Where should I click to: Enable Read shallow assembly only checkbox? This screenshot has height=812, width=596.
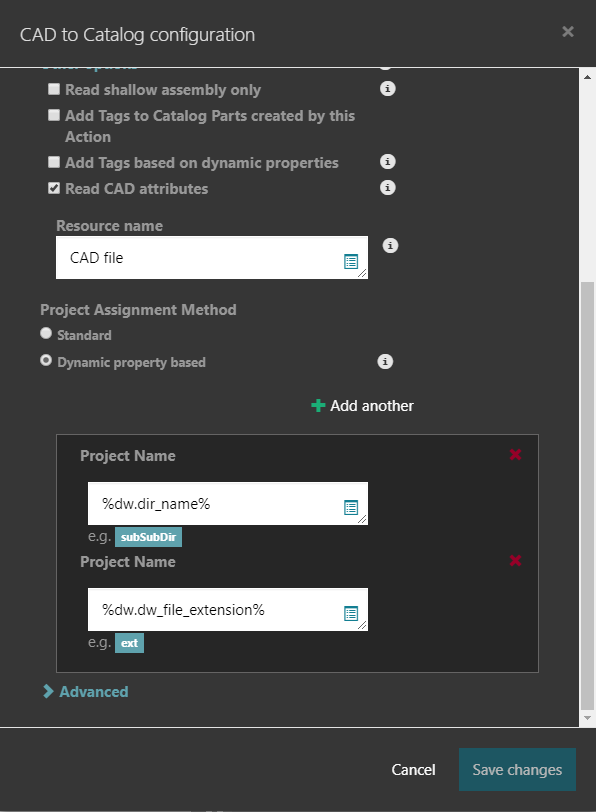(x=54, y=89)
